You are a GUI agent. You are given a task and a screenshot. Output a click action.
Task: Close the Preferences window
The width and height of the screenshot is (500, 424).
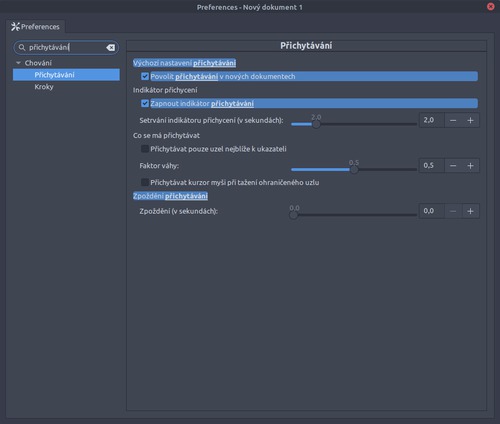[491, 6]
